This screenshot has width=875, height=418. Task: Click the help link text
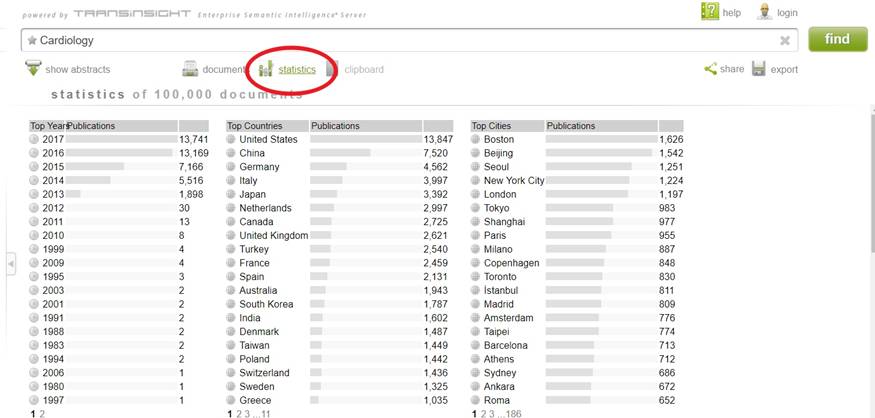(x=732, y=12)
